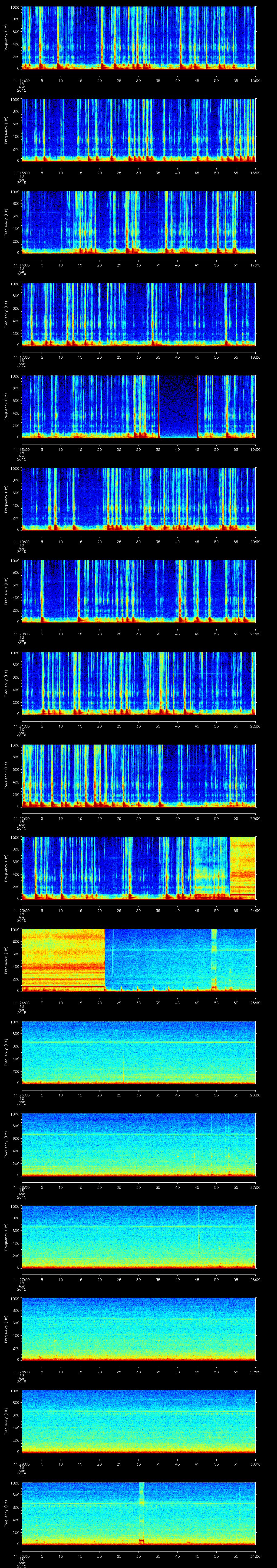Screen dimensions: 277x1568
Task: Click the 11:19:00 start time label
Action: [21, 542]
